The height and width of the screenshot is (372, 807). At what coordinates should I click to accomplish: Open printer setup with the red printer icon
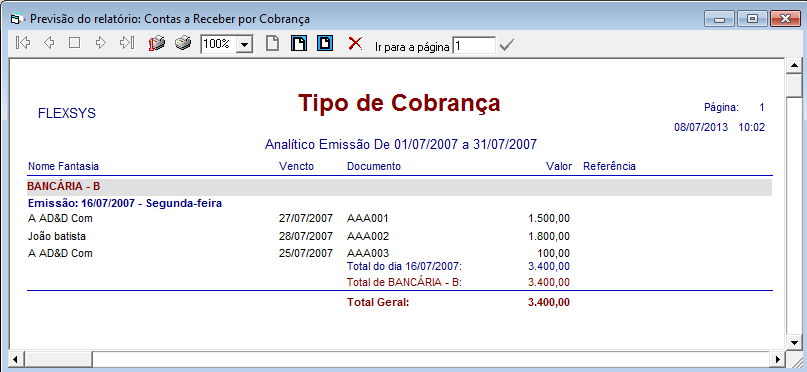click(x=156, y=43)
